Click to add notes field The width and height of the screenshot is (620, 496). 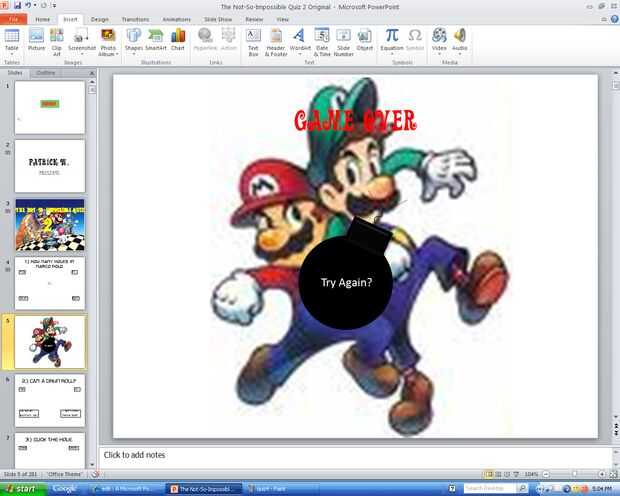coord(354,455)
